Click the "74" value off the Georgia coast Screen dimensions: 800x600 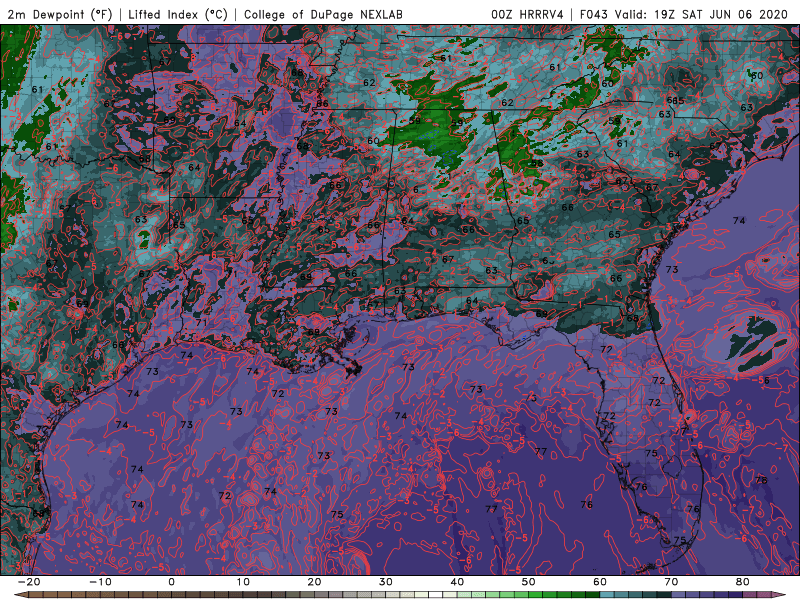(x=739, y=220)
